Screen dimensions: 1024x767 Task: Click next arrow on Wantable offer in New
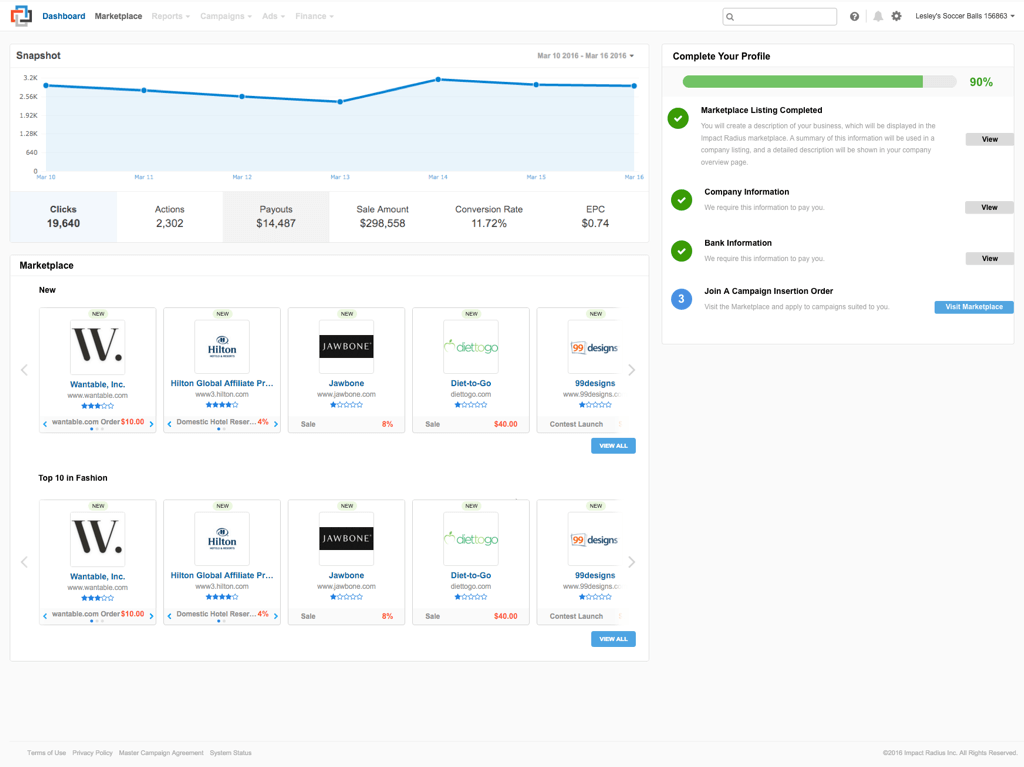[x=152, y=424]
